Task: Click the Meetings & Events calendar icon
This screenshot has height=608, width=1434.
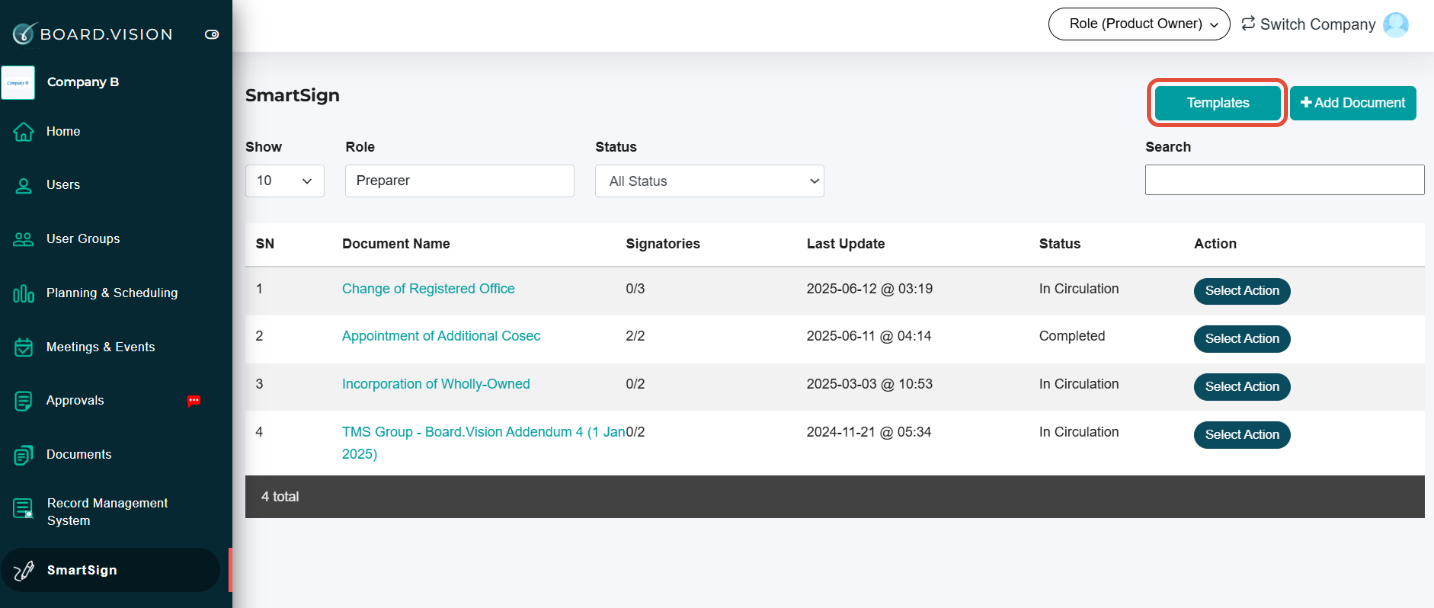Action: [x=24, y=347]
